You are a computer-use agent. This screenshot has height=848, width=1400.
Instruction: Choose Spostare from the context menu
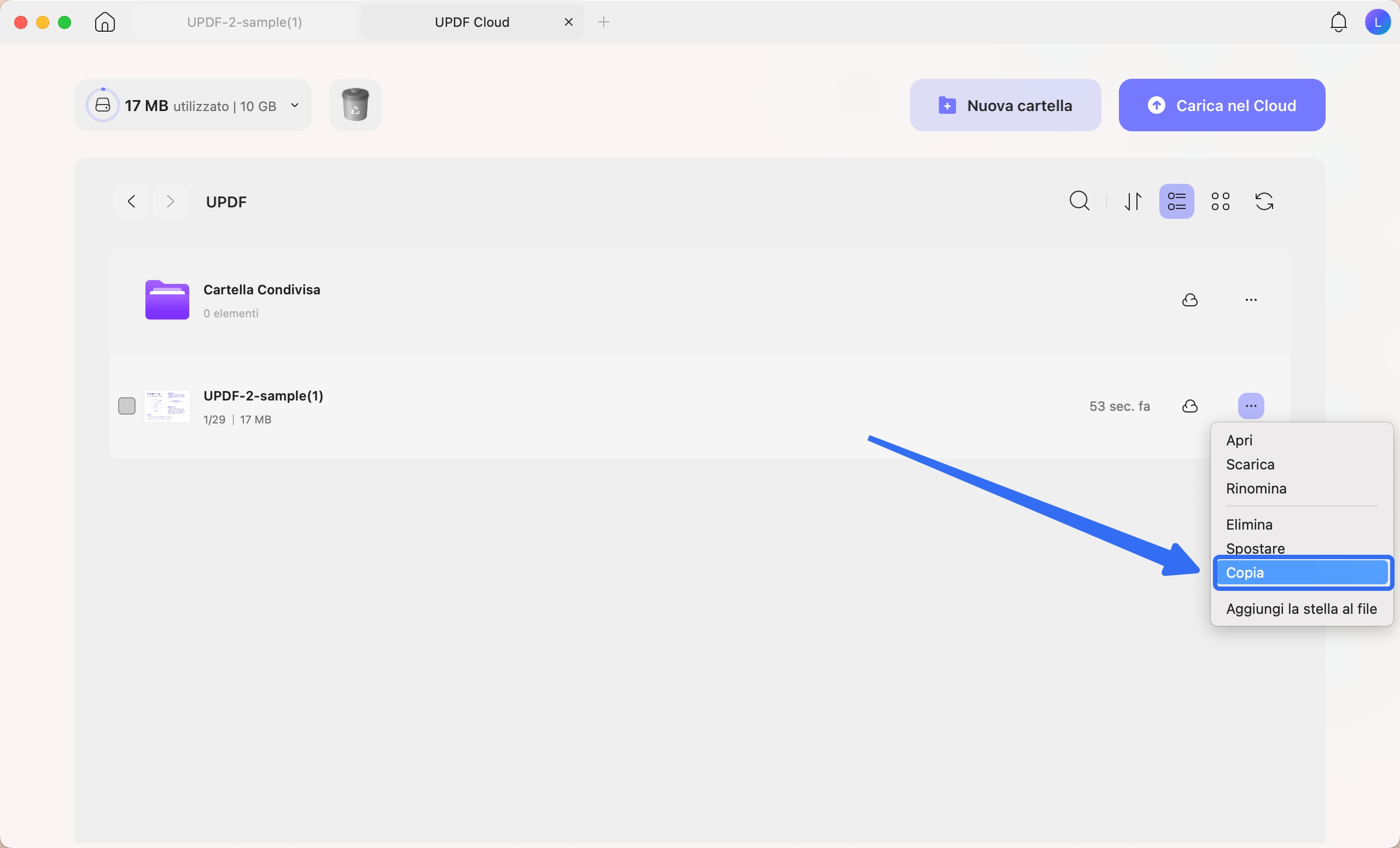(1302, 548)
